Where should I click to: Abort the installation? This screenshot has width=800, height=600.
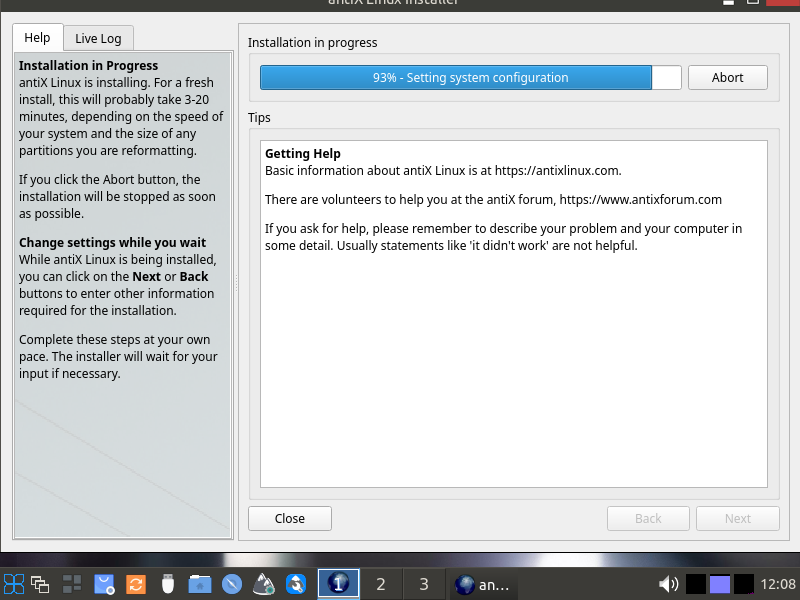click(727, 78)
